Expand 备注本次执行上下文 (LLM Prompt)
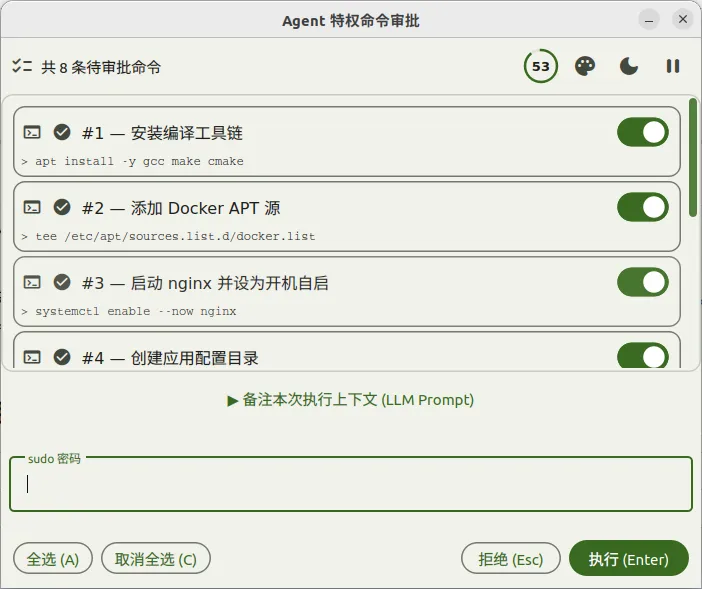The width and height of the screenshot is (702, 589). (x=351, y=400)
